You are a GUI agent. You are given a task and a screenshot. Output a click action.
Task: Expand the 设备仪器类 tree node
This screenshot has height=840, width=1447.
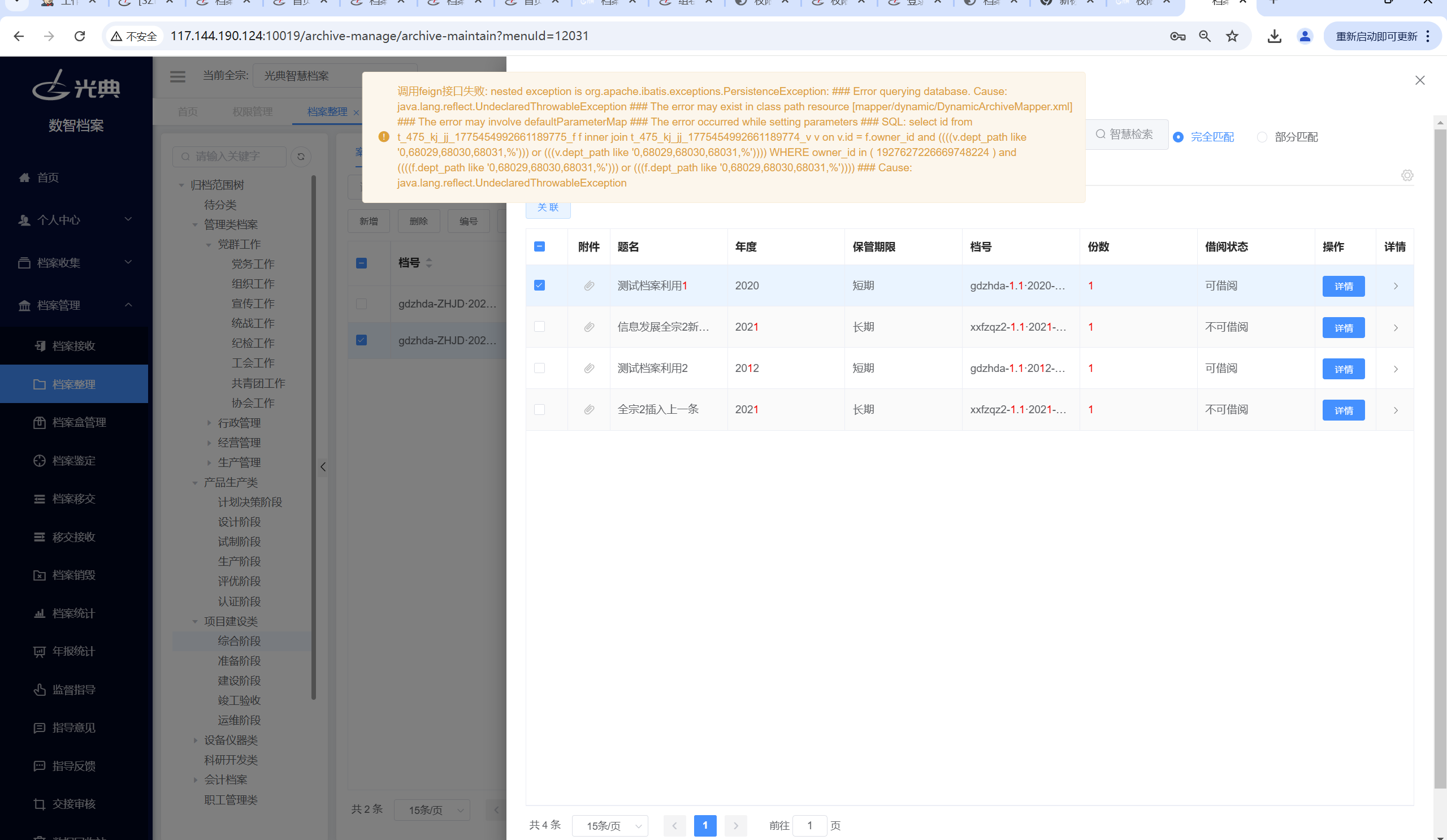pyautogui.click(x=195, y=740)
